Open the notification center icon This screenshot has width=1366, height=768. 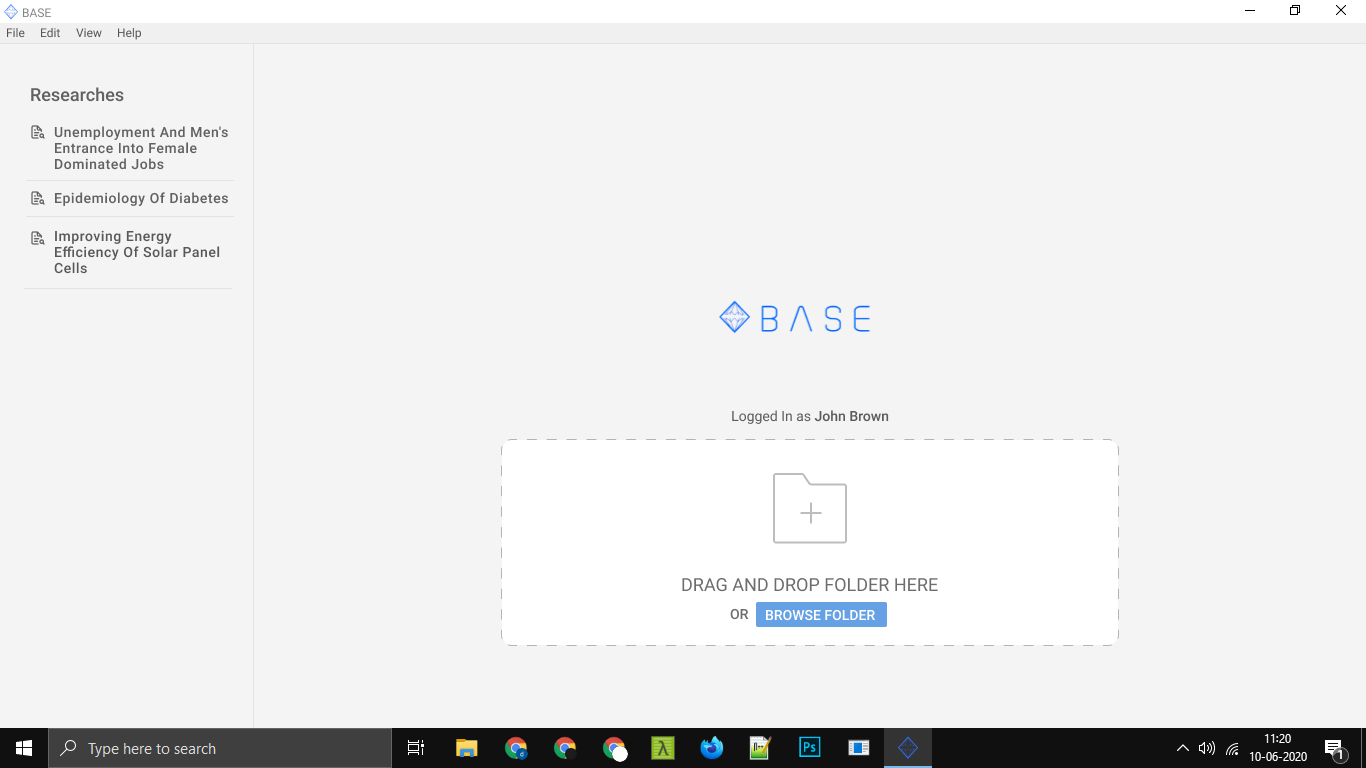[1334, 749]
